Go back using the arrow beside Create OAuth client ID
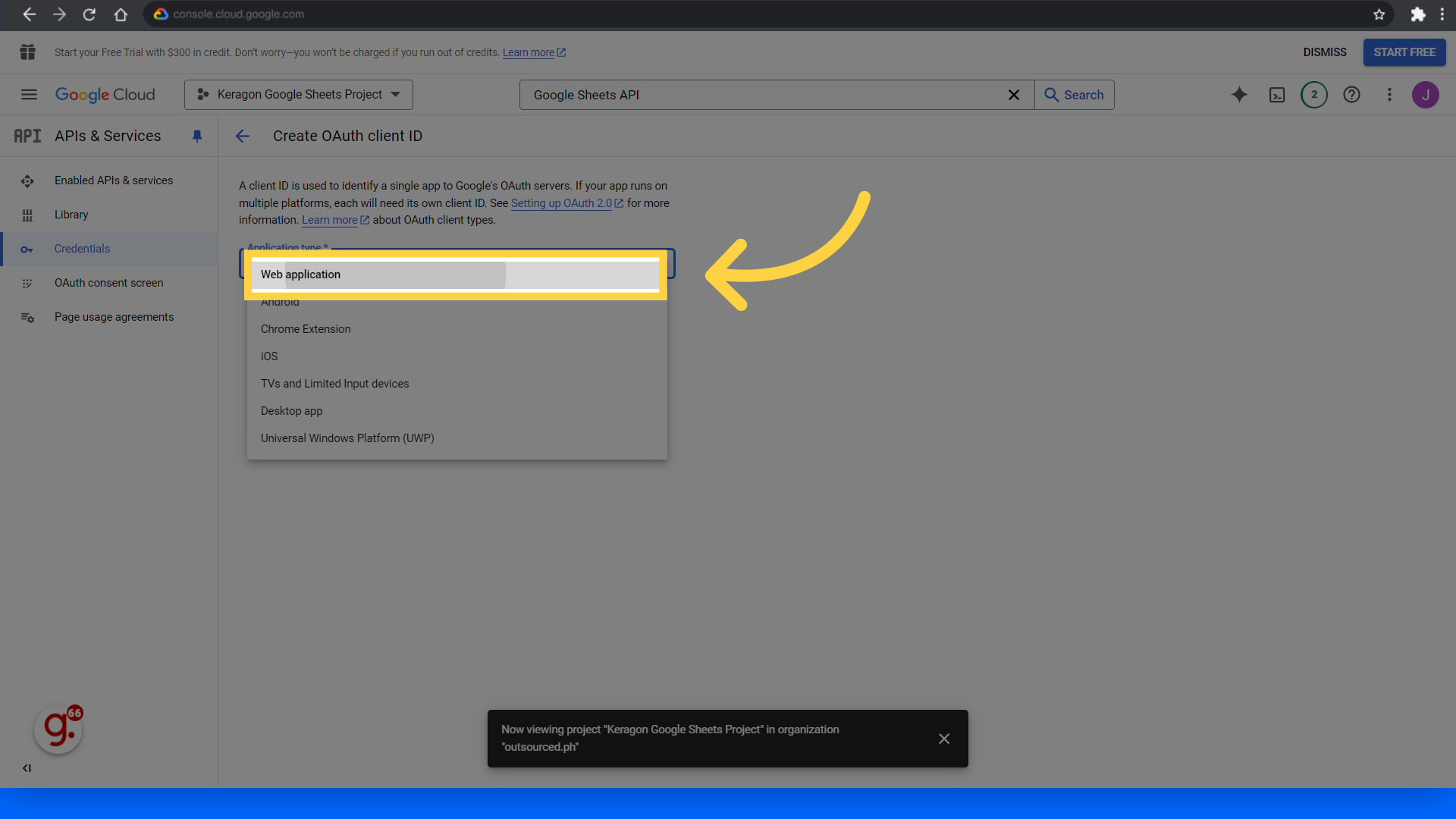This screenshot has height=819, width=1456. 243,136
